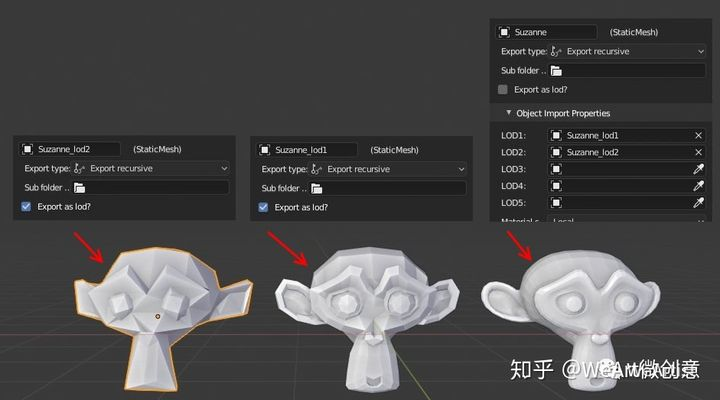
Task: Click Sub folder field in Suzanne_lod2 panel
Action: click(151, 188)
